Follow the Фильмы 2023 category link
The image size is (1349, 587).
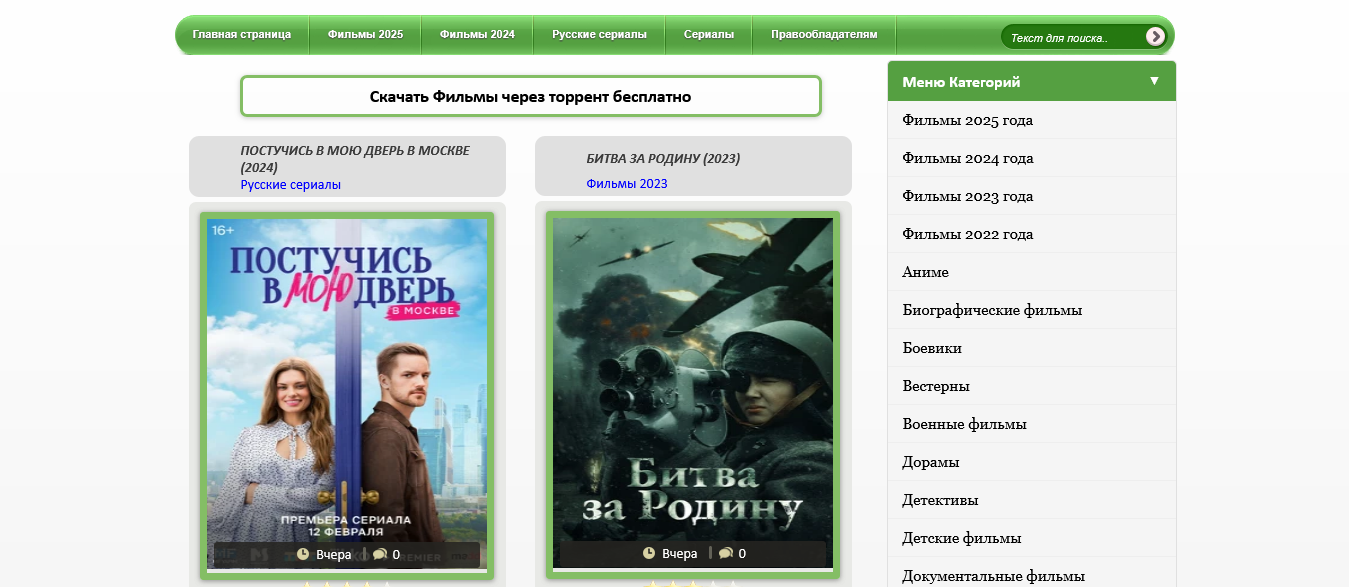[x=627, y=184]
